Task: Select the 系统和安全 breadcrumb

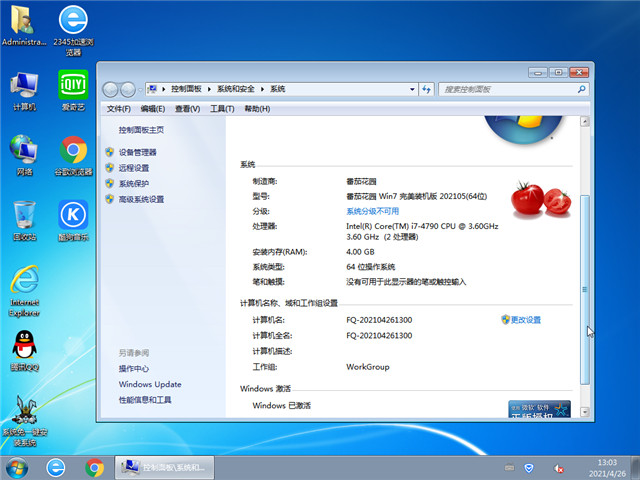Action: 236,89
